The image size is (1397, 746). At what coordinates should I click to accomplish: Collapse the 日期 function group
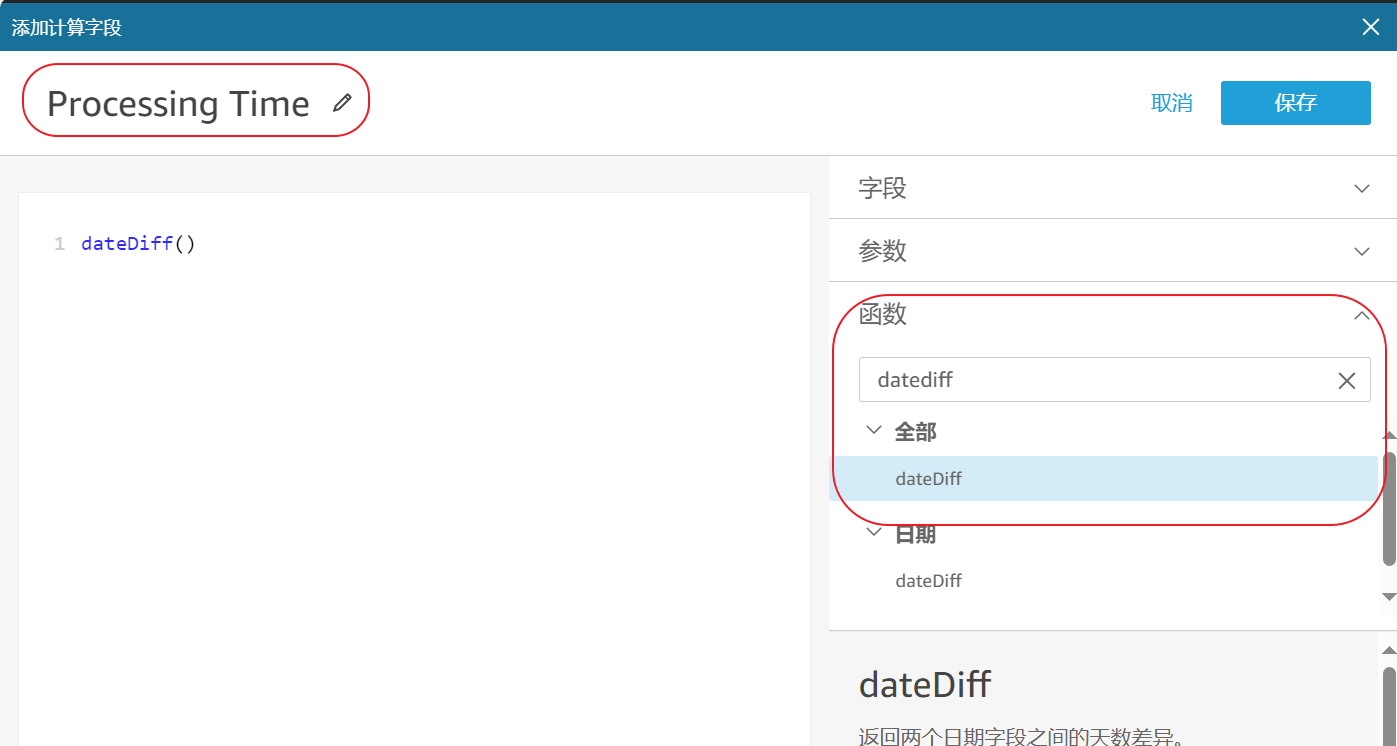click(874, 534)
